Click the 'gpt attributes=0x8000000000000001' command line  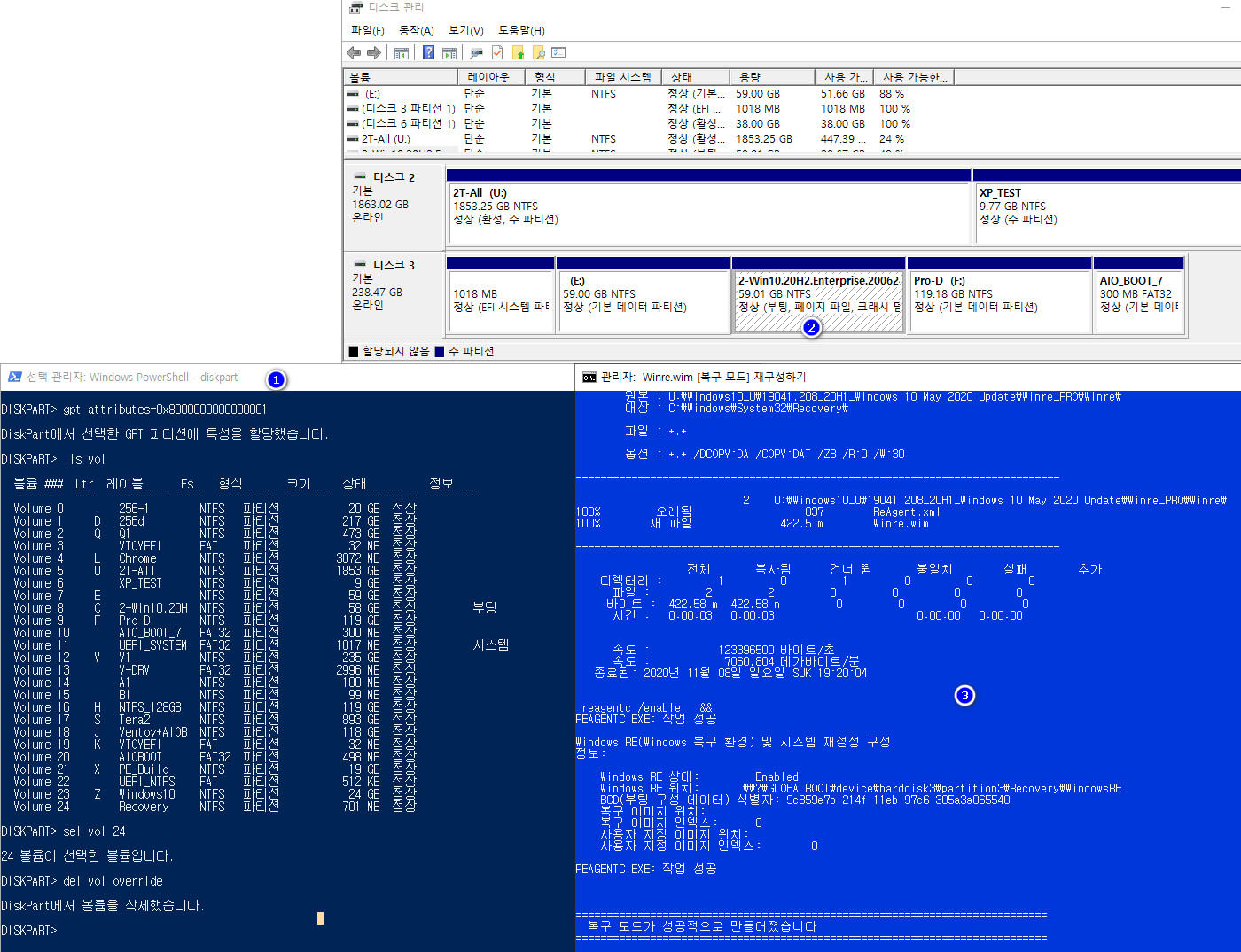point(134,410)
